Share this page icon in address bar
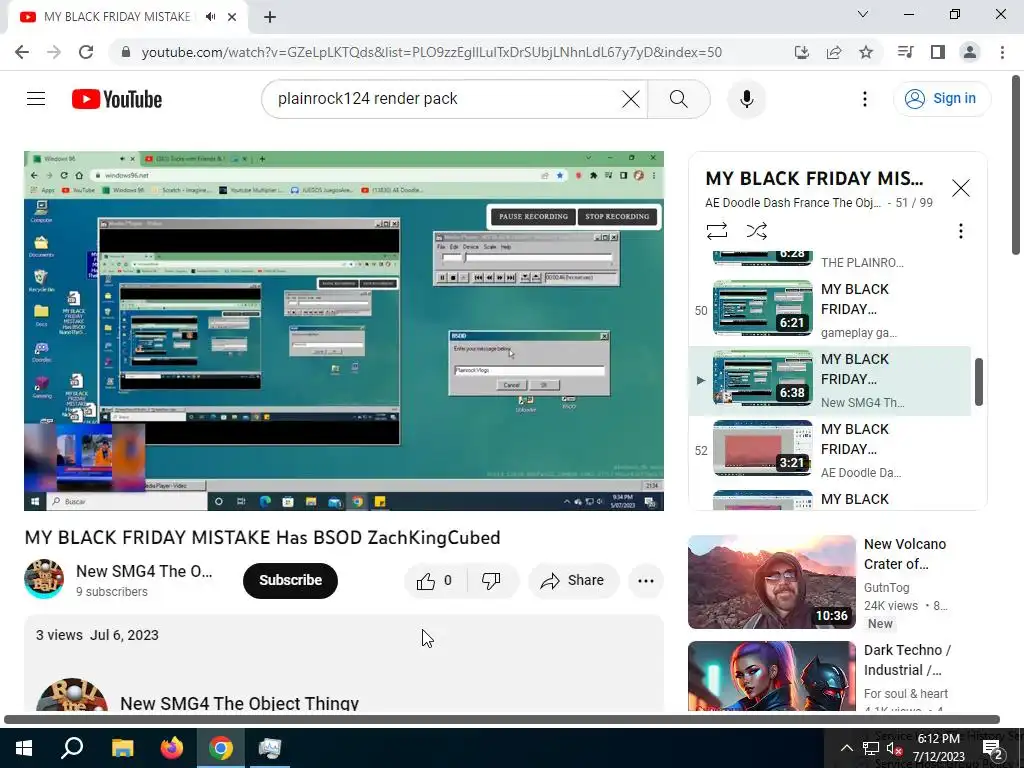Viewport: 1024px width, 768px height. click(834, 52)
